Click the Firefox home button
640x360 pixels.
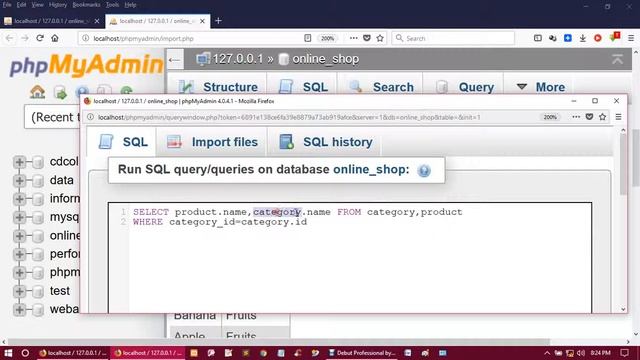coord(55,38)
